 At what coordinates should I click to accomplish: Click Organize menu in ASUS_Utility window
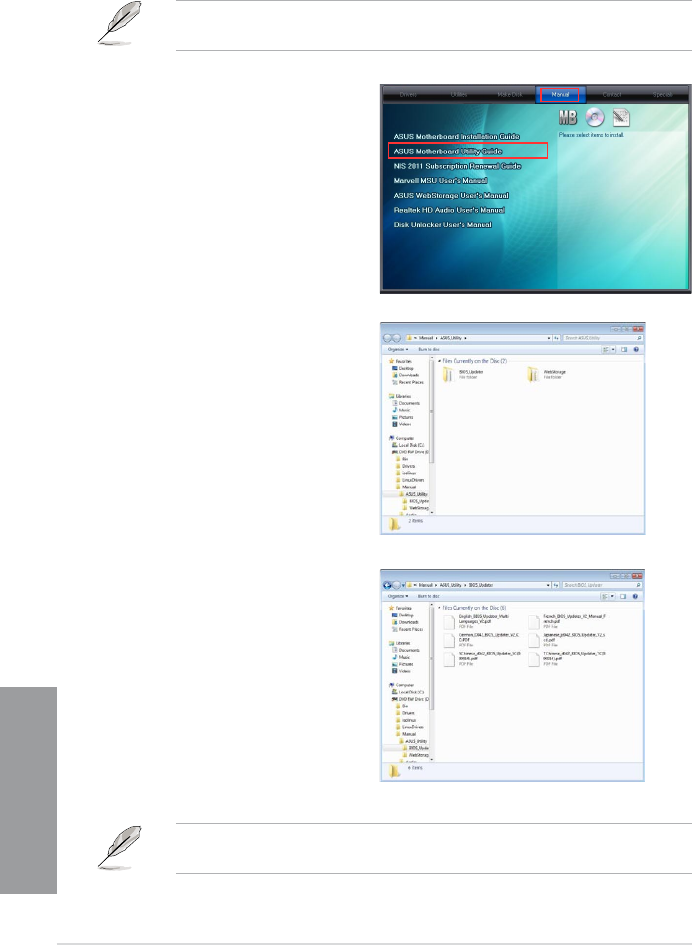click(x=398, y=350)
